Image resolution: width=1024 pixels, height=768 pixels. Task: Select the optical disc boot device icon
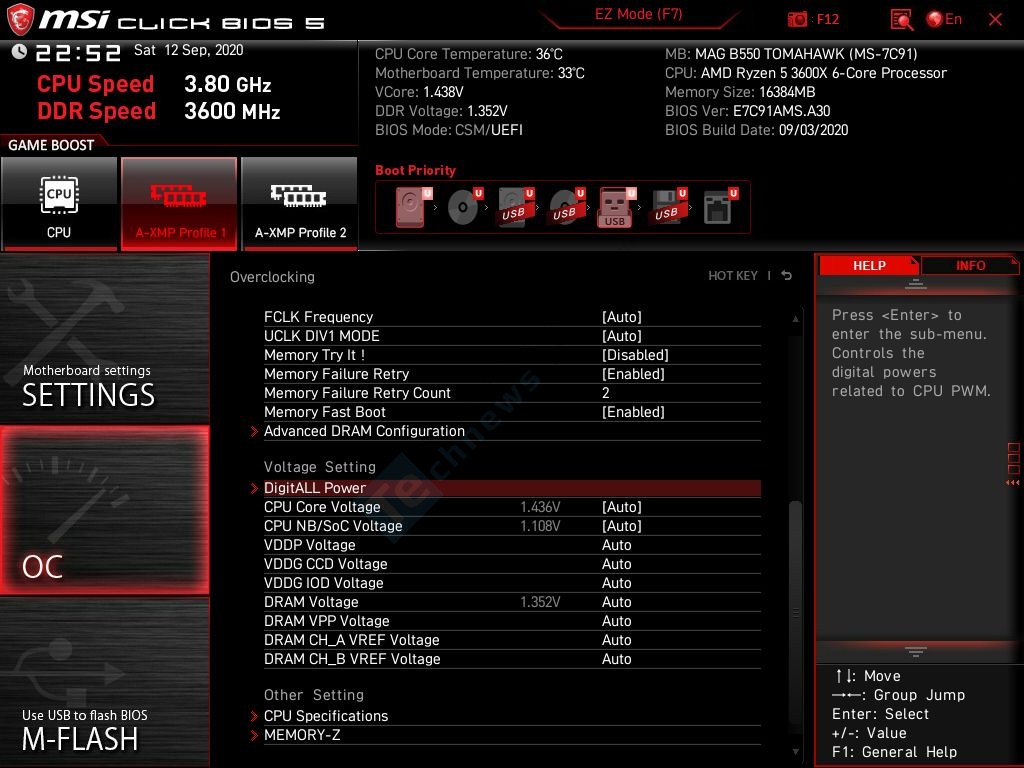pos(464,206)
